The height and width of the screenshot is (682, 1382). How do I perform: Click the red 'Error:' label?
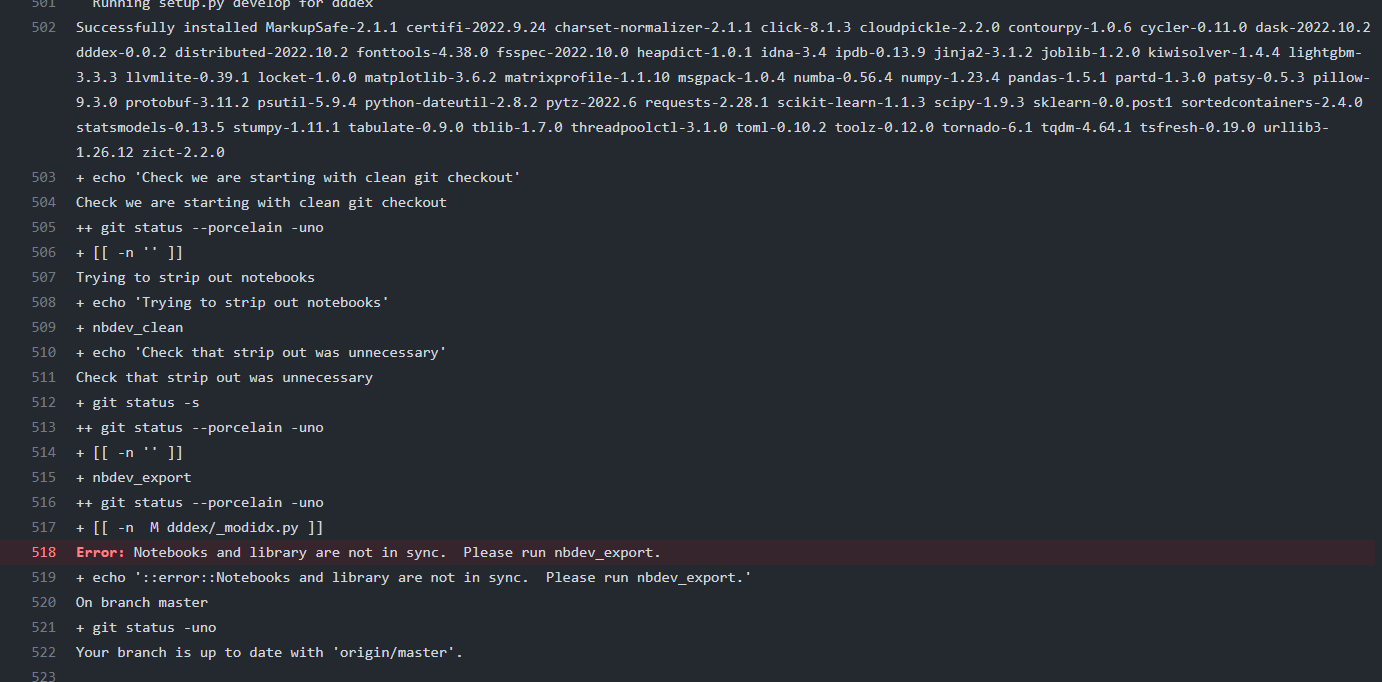[x=101, y=552]
